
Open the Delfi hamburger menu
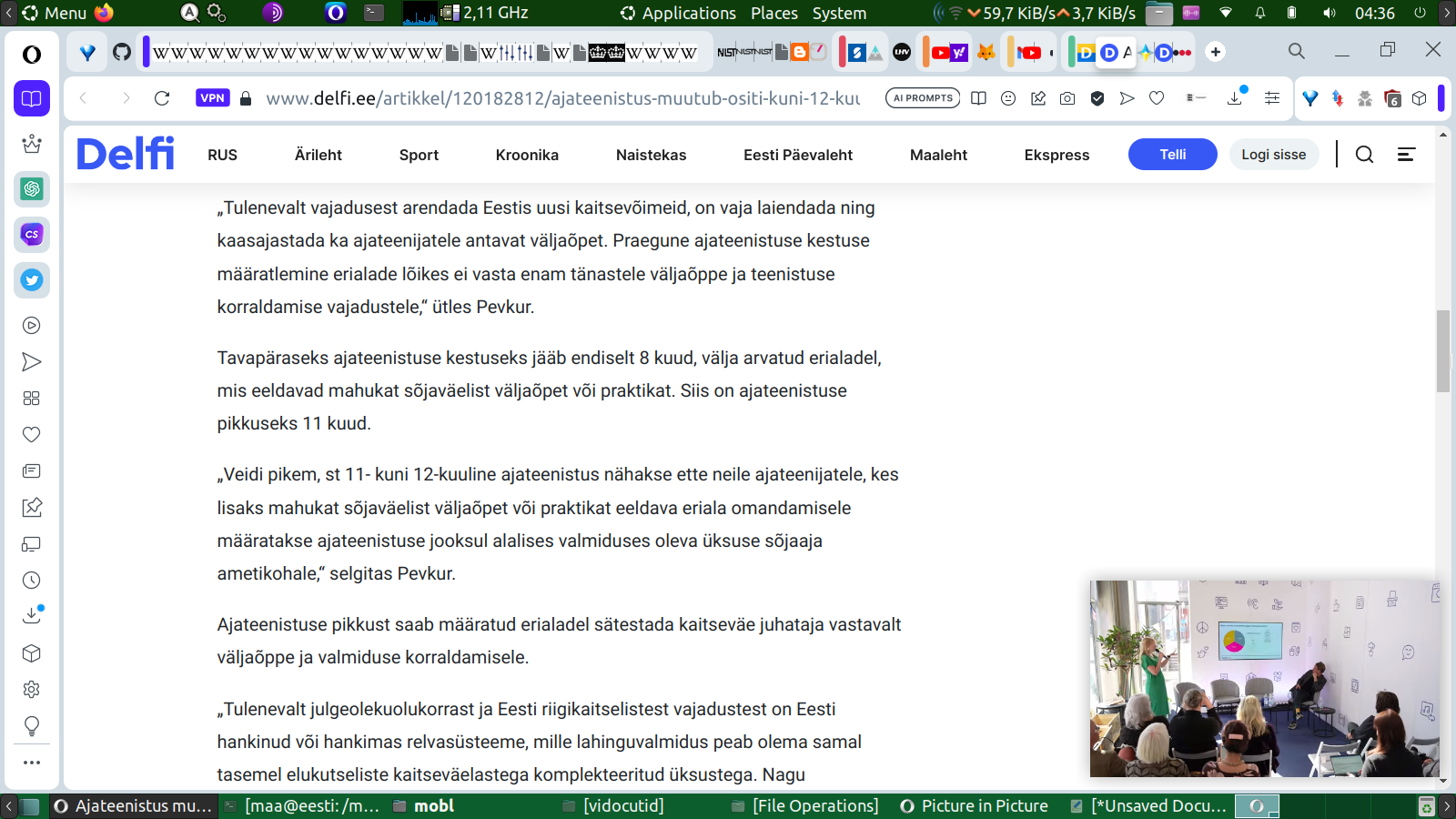(x=1406, y=155)
